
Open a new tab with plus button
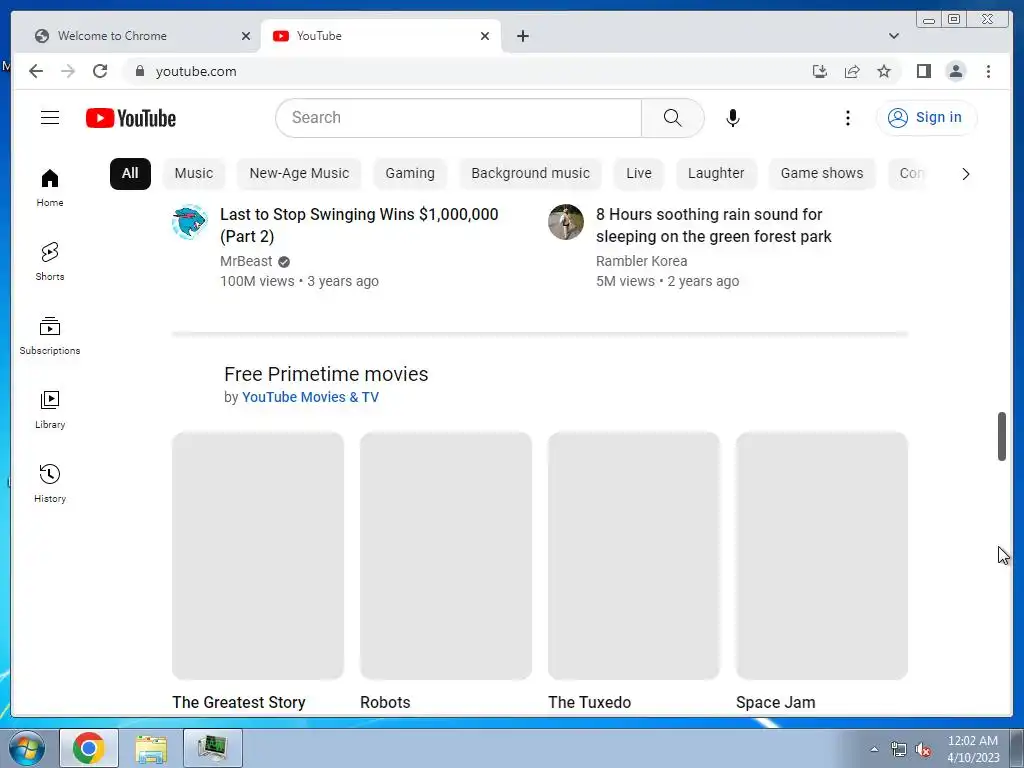[x=522, y=36]
